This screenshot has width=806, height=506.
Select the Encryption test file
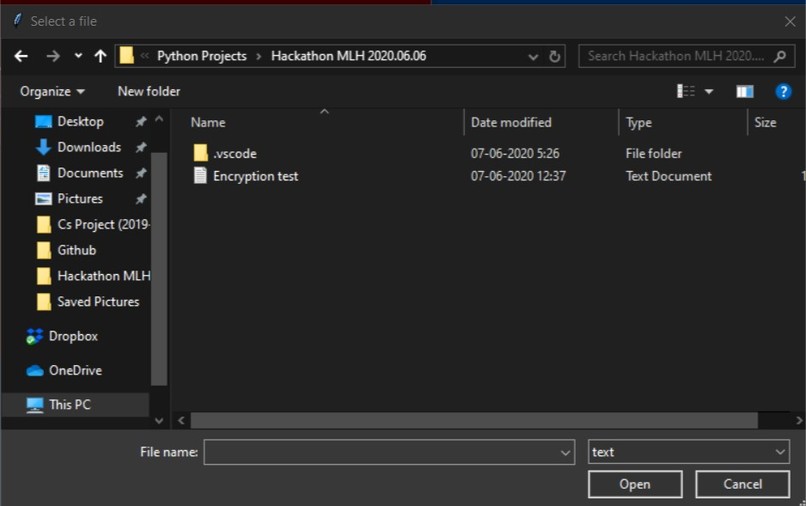(x=255, y=176)
